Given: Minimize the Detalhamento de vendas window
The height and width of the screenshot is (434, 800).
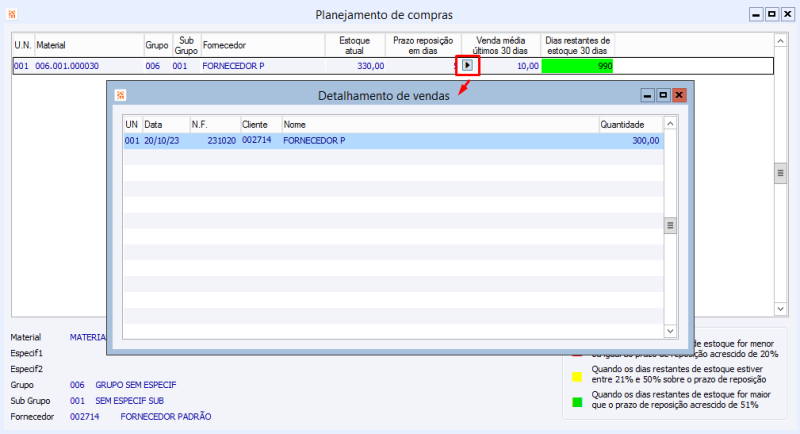Looking at the screenshot, I should (x=647, y=95).
